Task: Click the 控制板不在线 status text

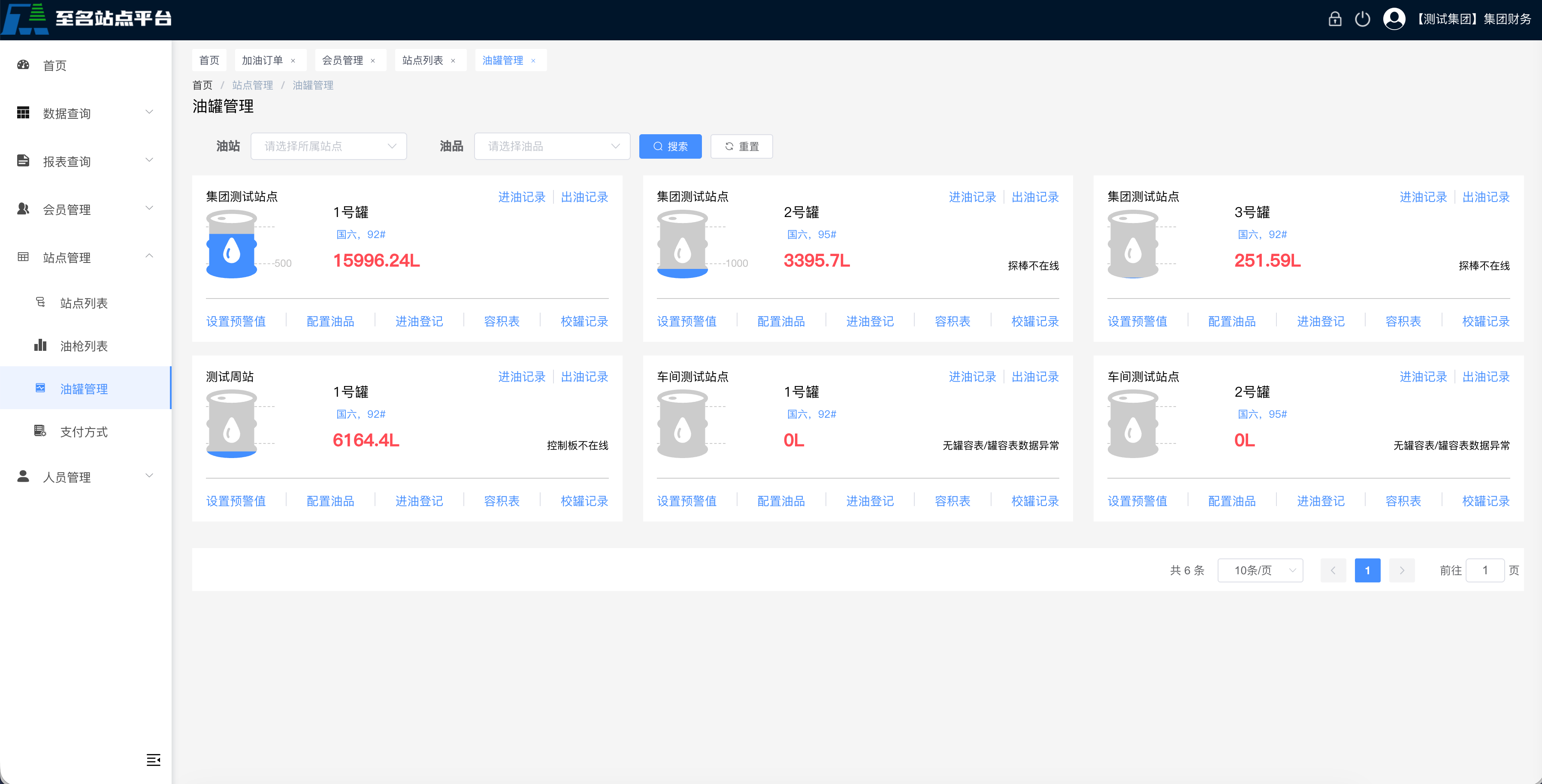Action: tap(577, 445)
